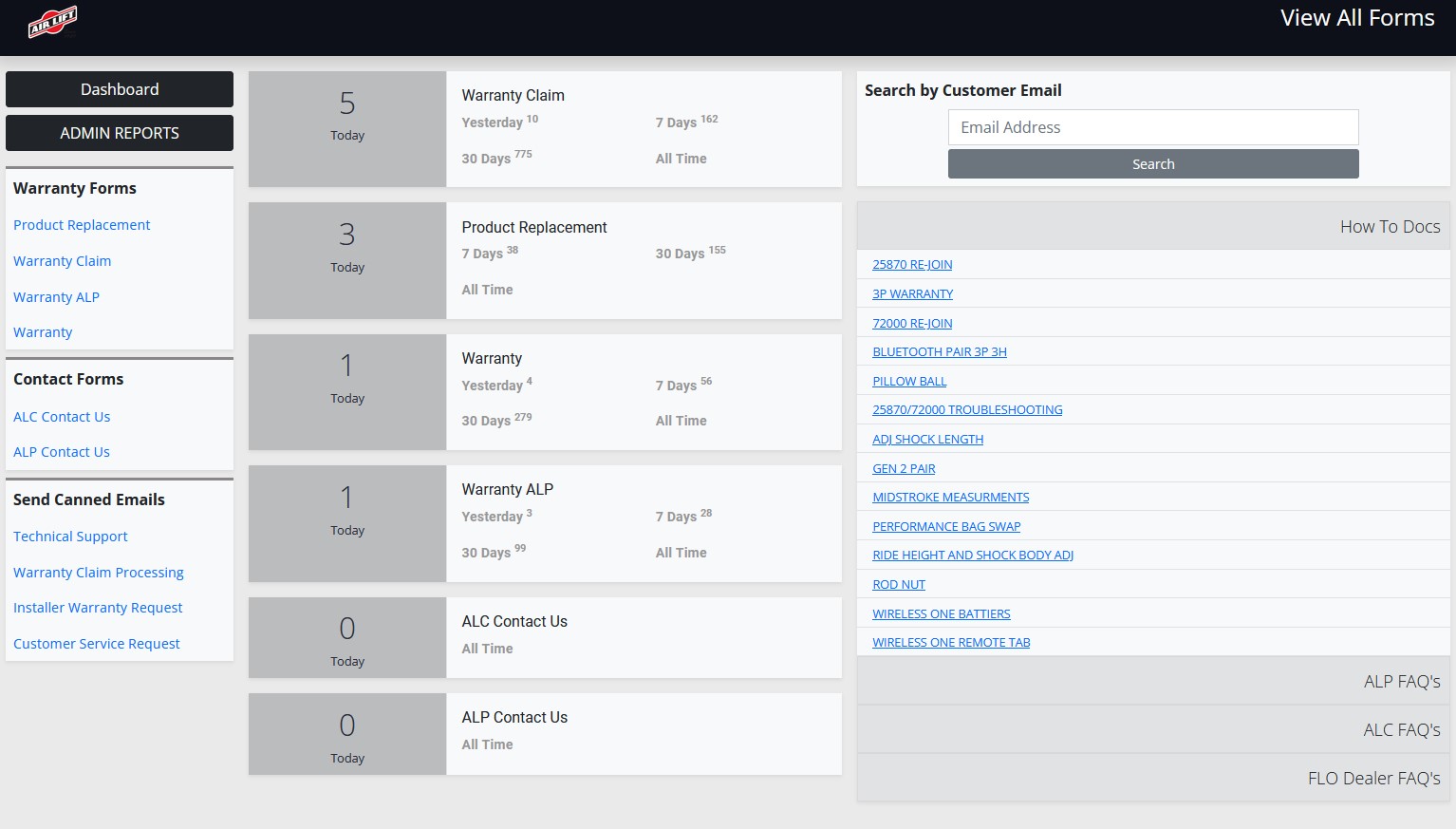The width and height of the screenshot is (1456, 829).
Task: Open 25870 RE-JOIN doc
Action: coord(912,265)
